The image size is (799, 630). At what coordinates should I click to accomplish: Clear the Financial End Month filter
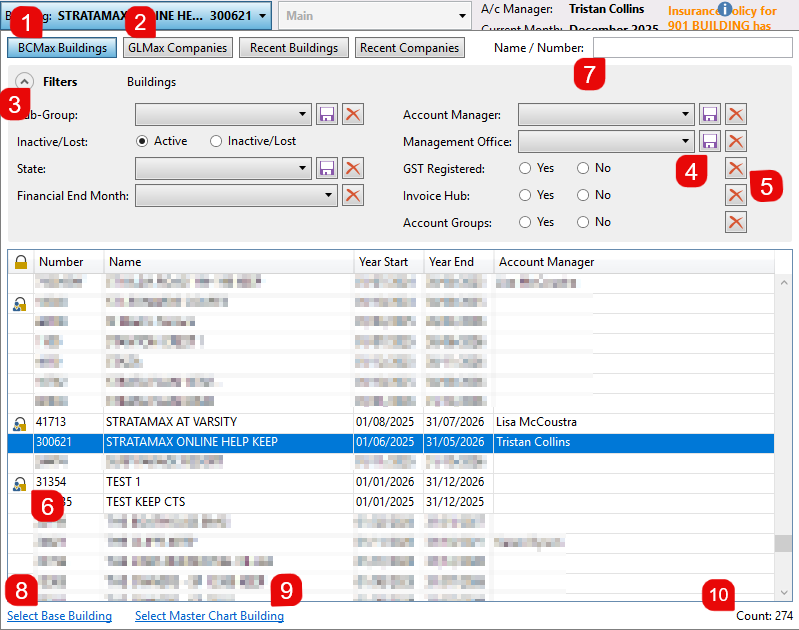point(353,195)
